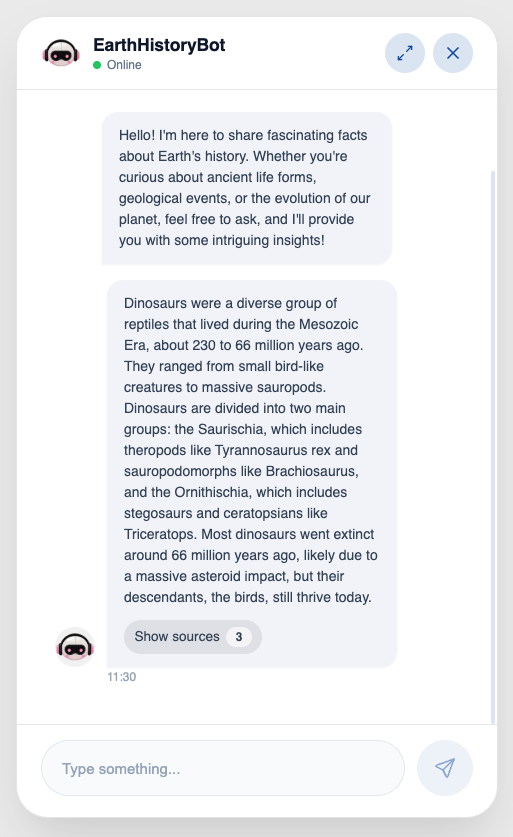Viewport: 513px width, 837px height.
Task: Click the 11:30 message timestamp
Action: pos(122,677)
